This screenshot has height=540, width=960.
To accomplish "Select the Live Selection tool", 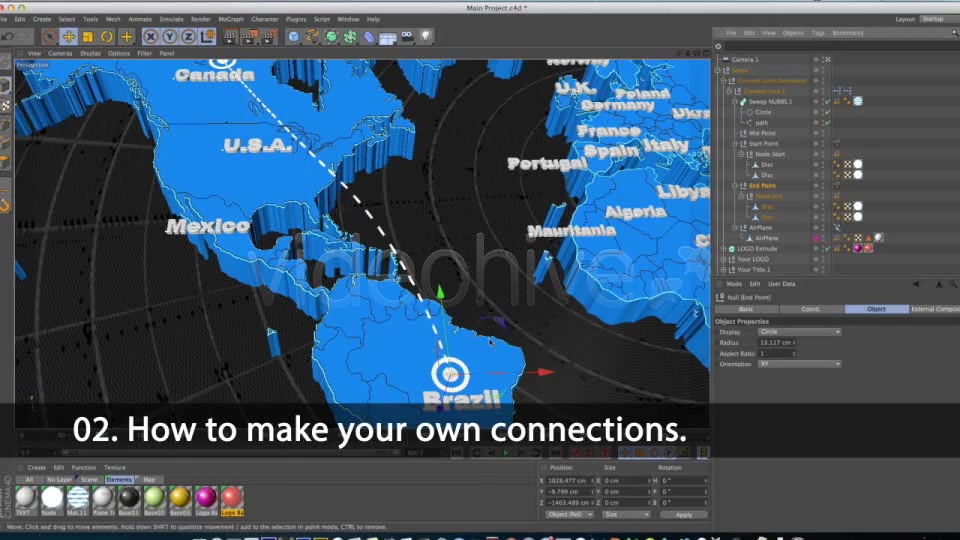I will pyautogui.click(x=50, y=37).
